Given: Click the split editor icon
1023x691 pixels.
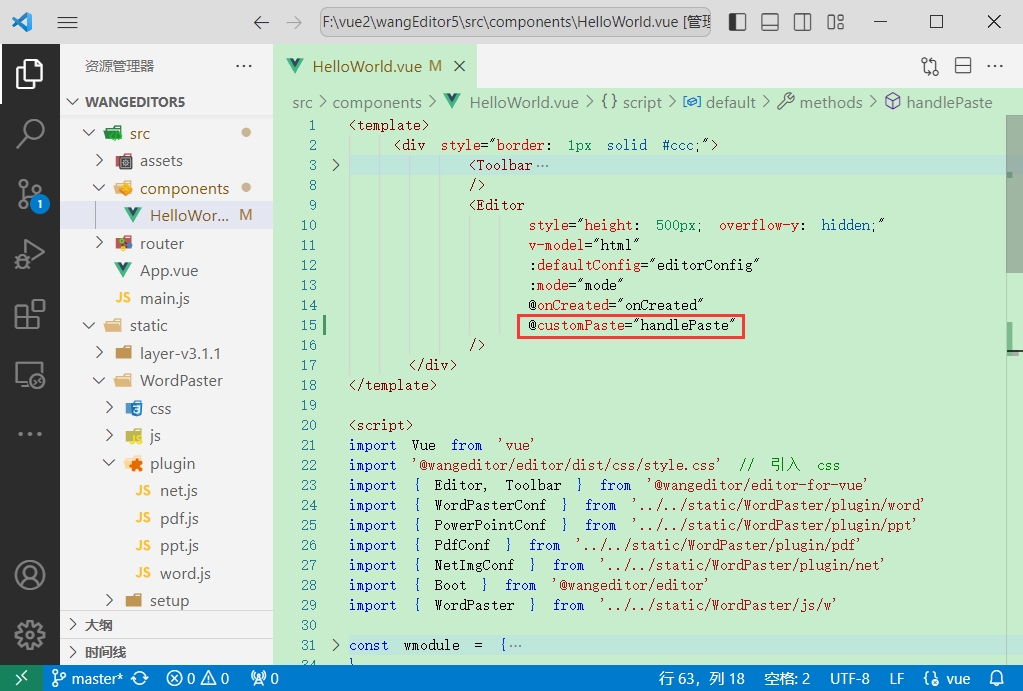Looking at the screenshot, I should coord(963,66).
